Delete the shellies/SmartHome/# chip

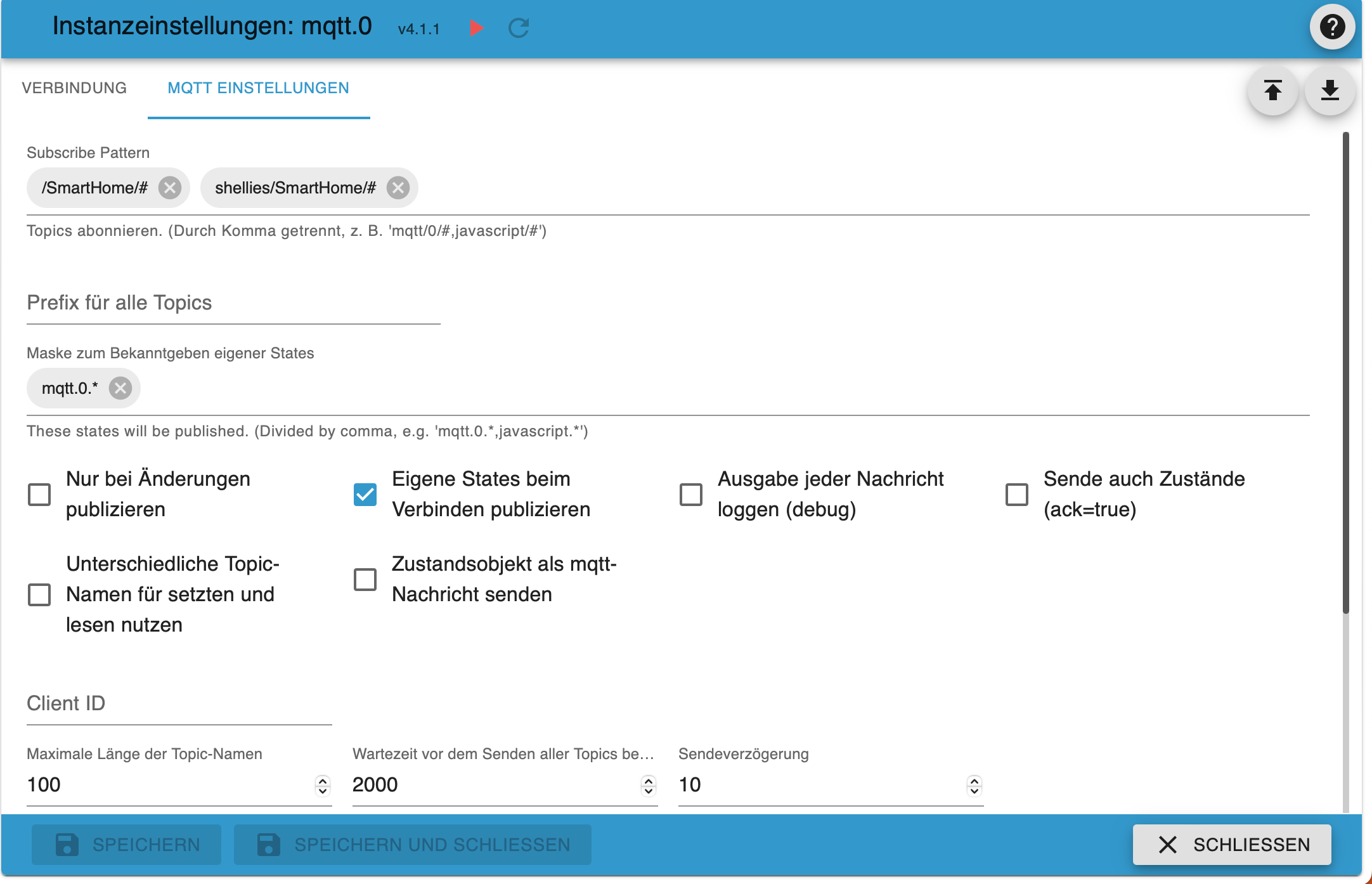point(398,188)
